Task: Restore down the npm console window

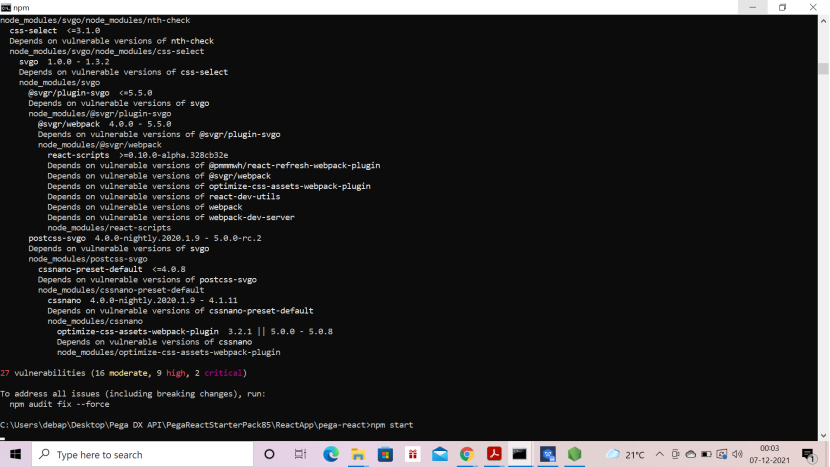Action: 782,7
